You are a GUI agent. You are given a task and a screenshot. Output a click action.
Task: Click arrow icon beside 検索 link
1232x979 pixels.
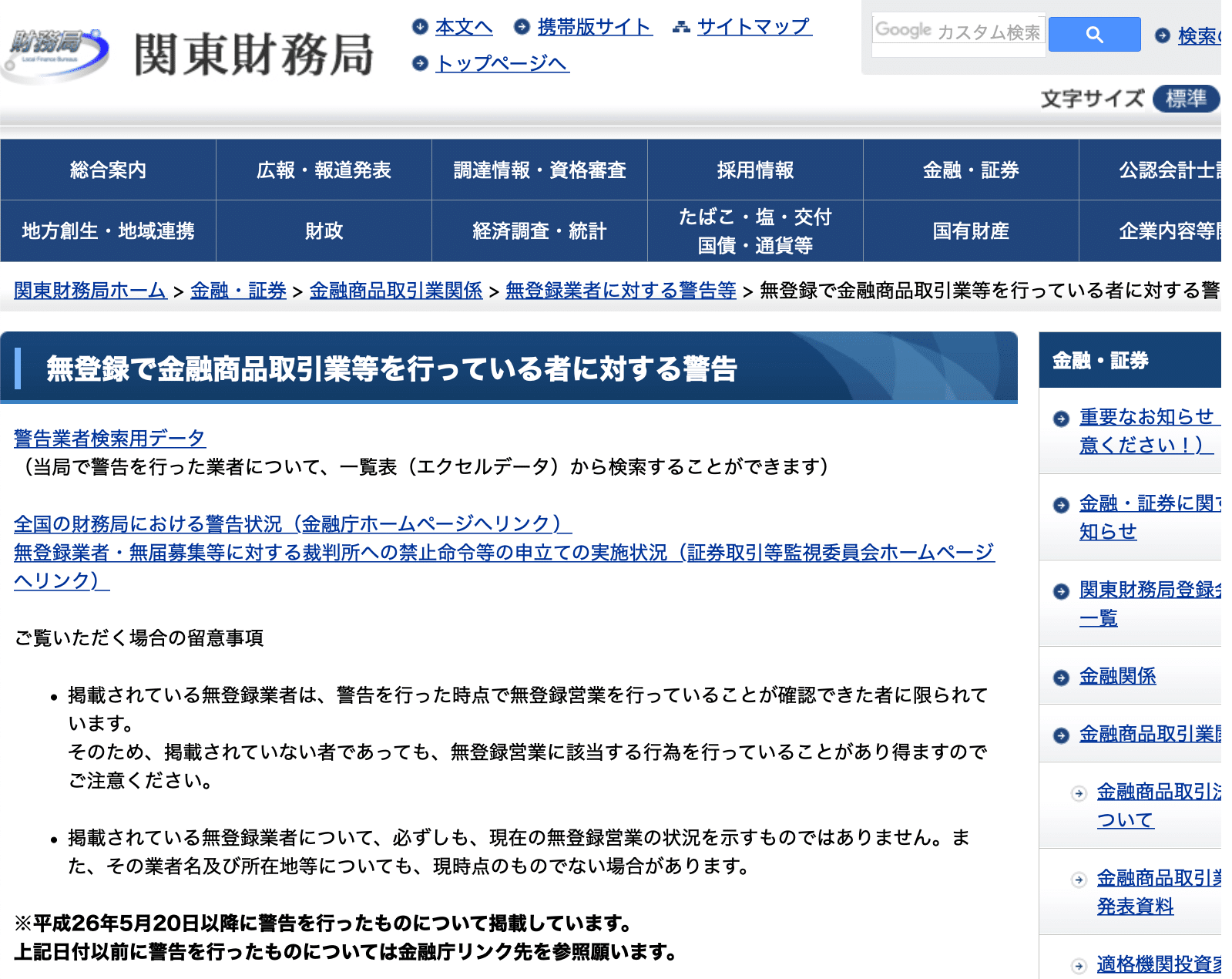coord(1163,35)
